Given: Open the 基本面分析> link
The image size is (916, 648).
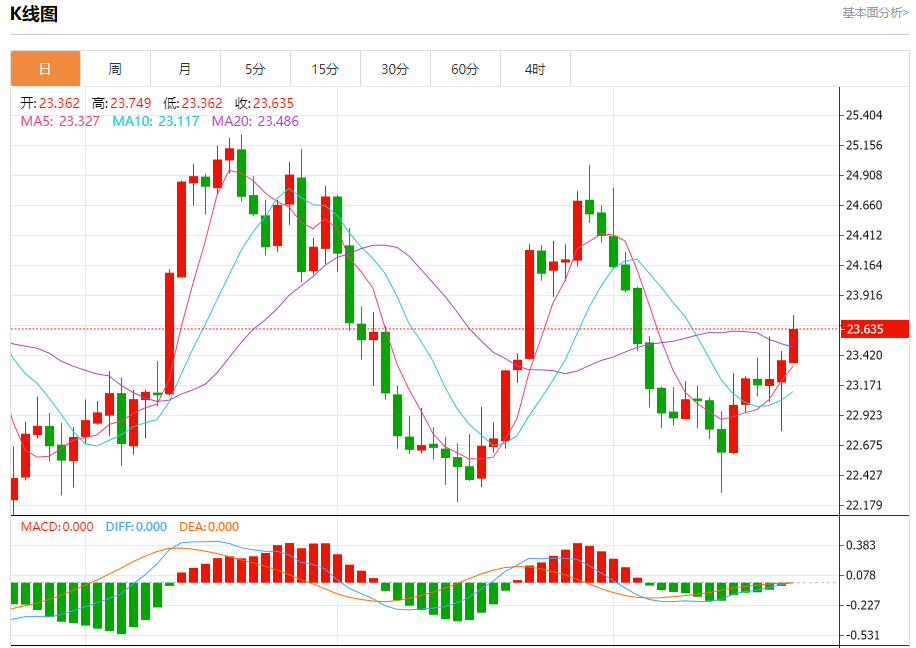Looking at the screenshot, I should click(x=875, y=13).
